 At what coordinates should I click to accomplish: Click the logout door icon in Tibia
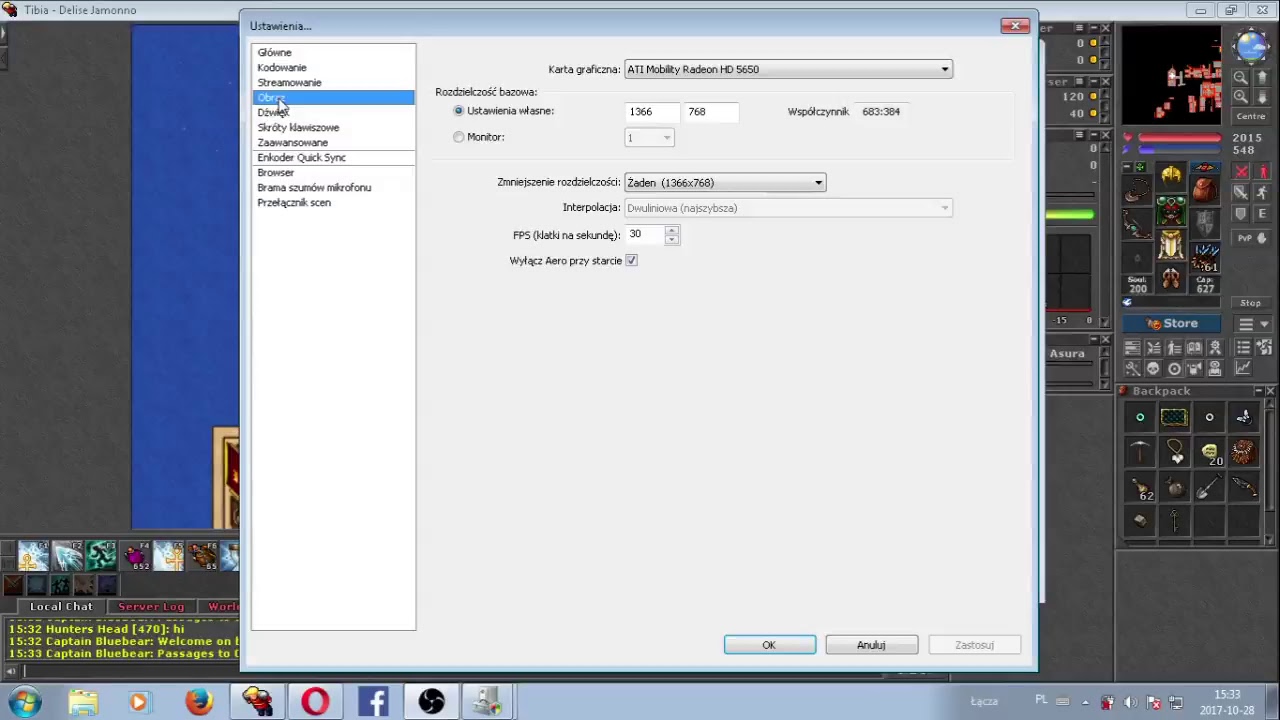click(1264, 348)
